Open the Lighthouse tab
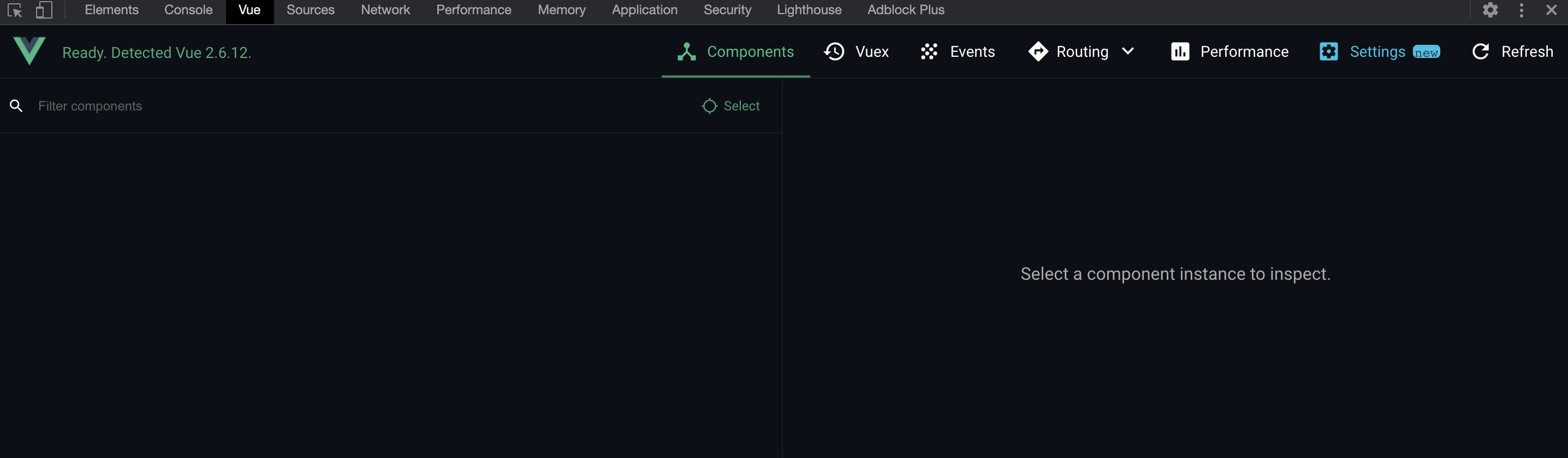This screenshot has height=458, width=1568. [x=809, y=10]
